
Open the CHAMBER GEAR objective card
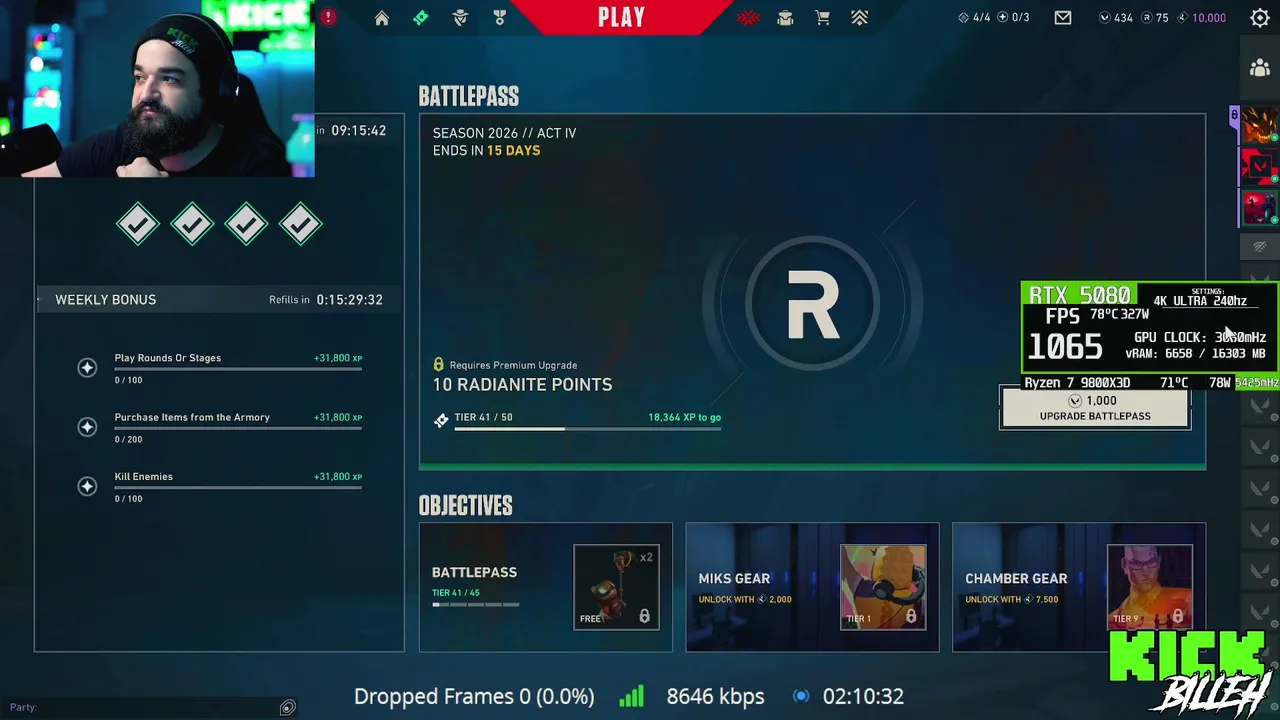1079,587
